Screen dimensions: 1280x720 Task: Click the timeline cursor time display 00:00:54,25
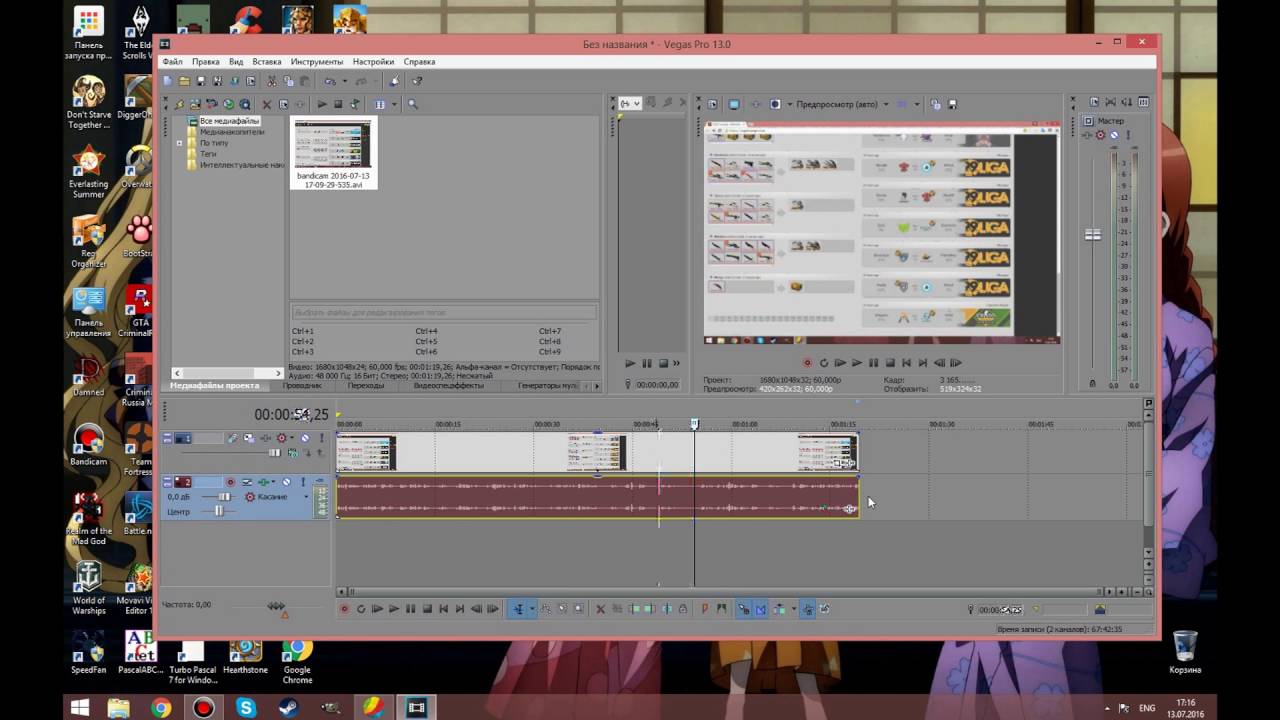[x=291, y=414]
